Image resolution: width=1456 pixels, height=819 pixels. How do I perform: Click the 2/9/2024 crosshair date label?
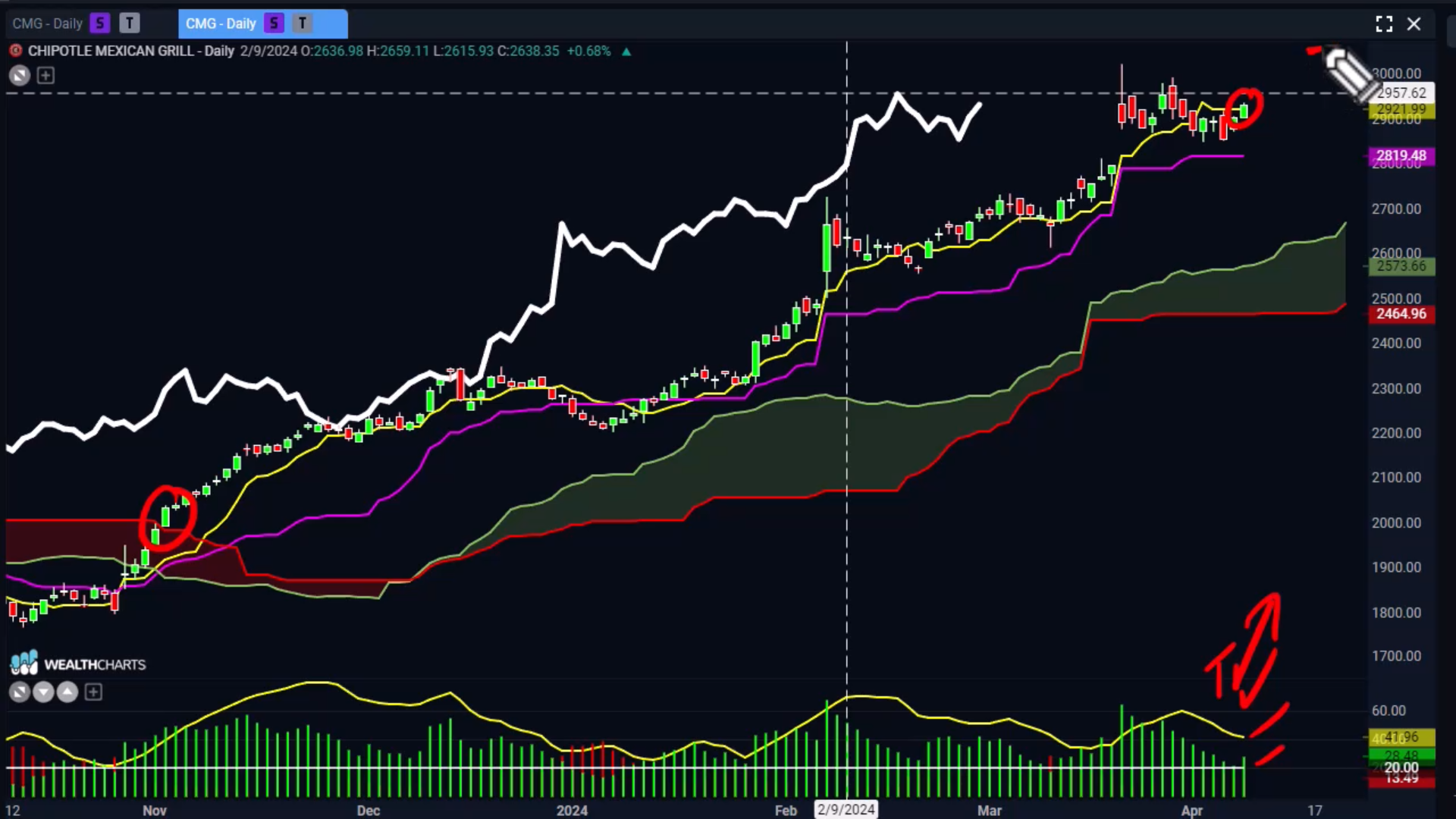846,810
